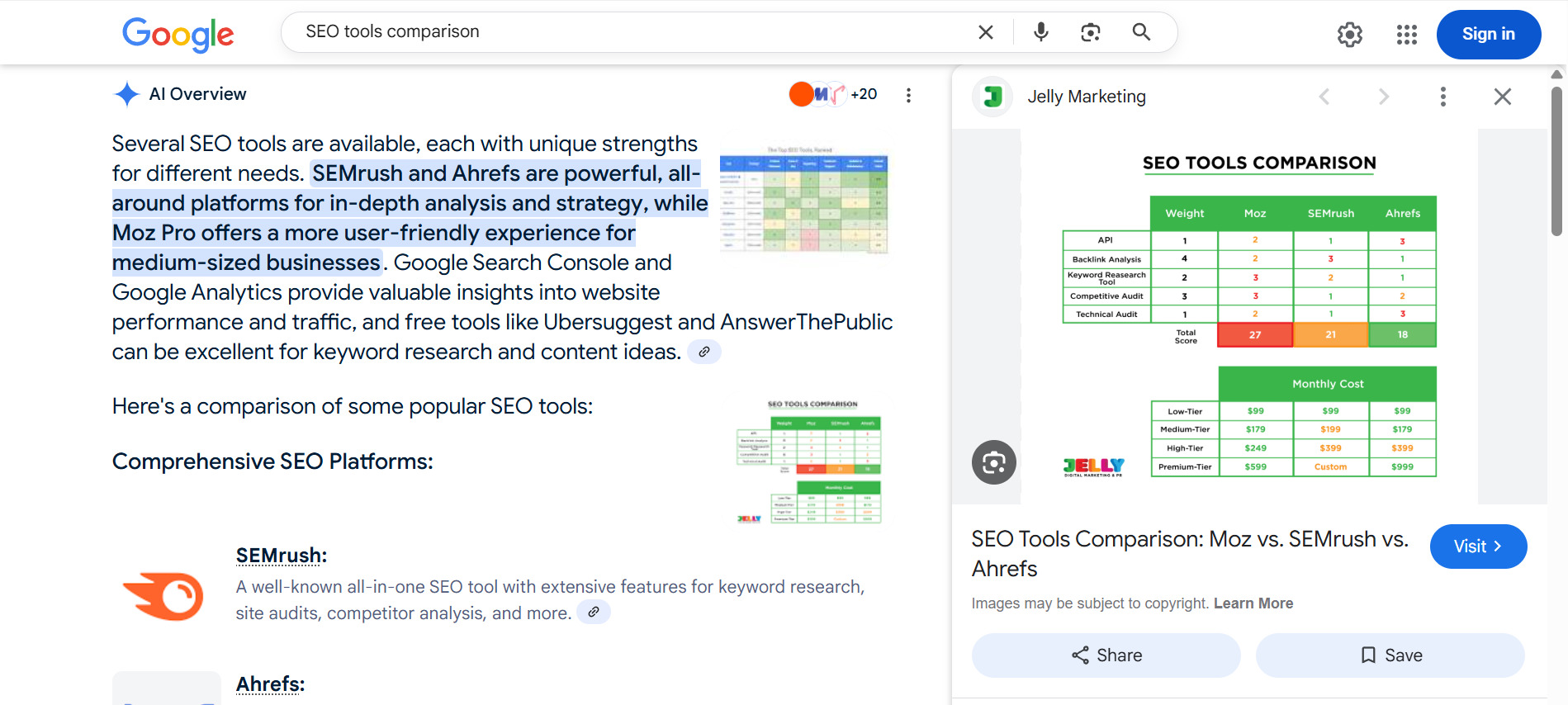Click the SEMrush heading link

(281, 556)
